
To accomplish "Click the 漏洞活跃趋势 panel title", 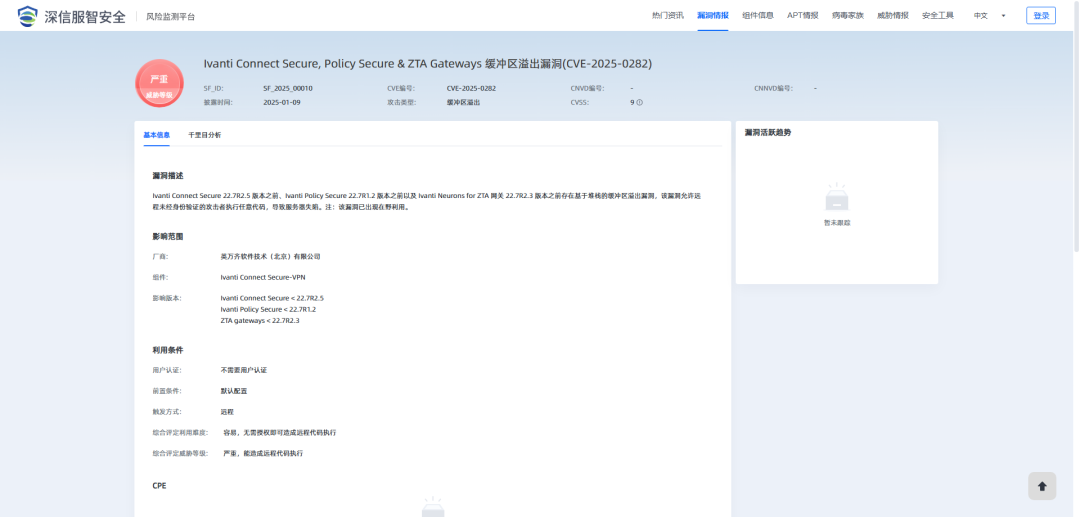I will click(768, 132).
